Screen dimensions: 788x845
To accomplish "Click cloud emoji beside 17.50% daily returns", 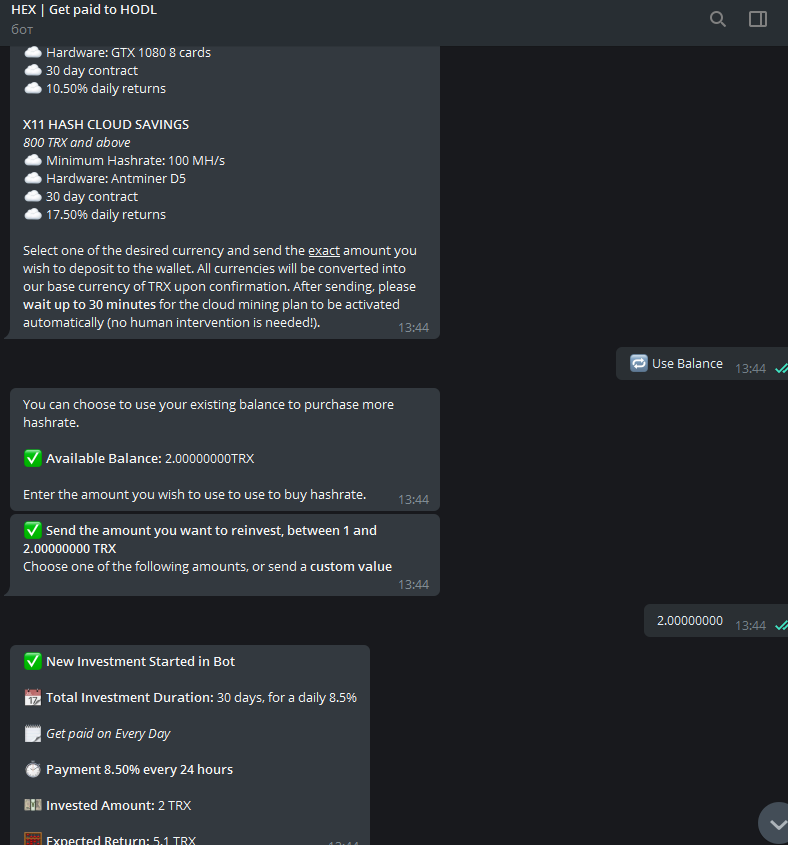I will (x=33, y=215).
